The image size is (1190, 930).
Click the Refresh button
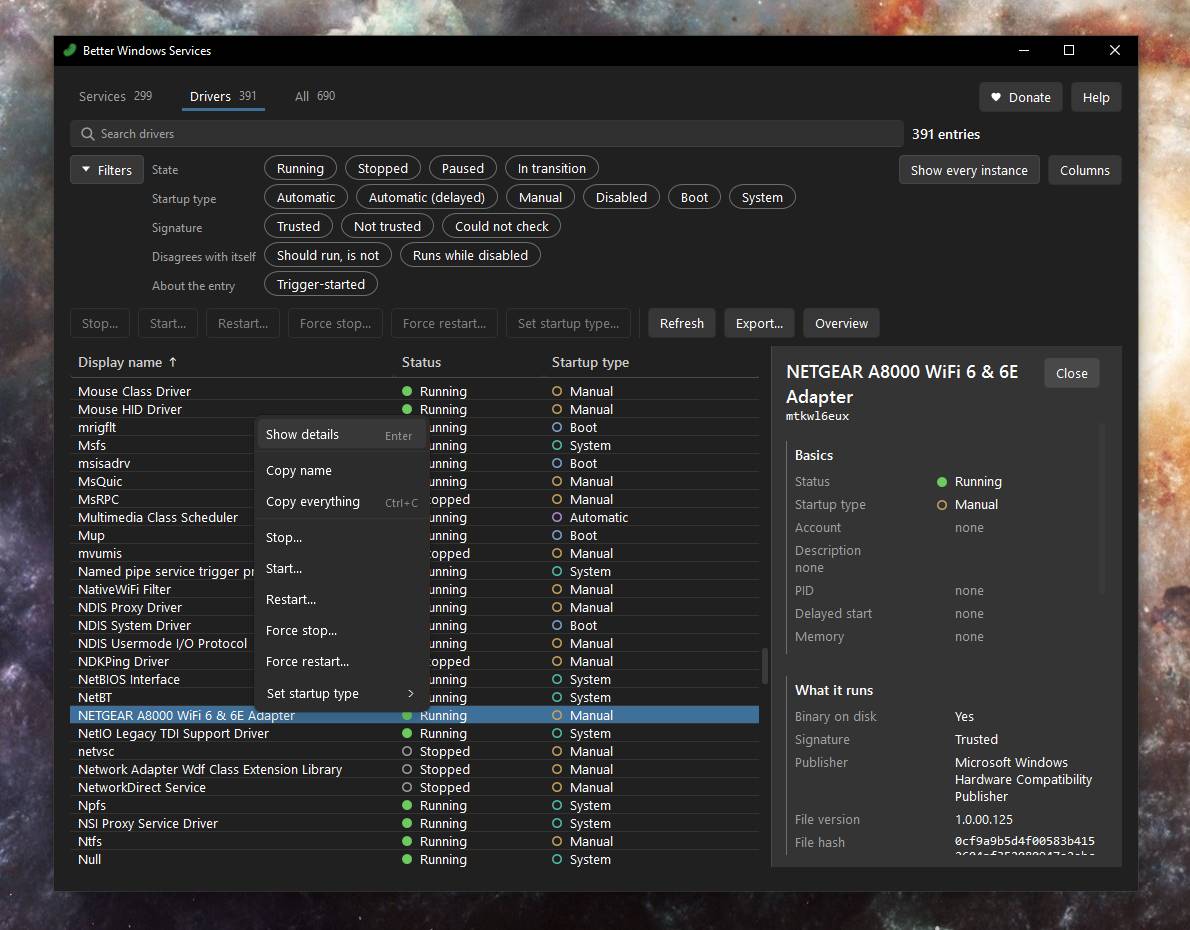tap(682, 323)
